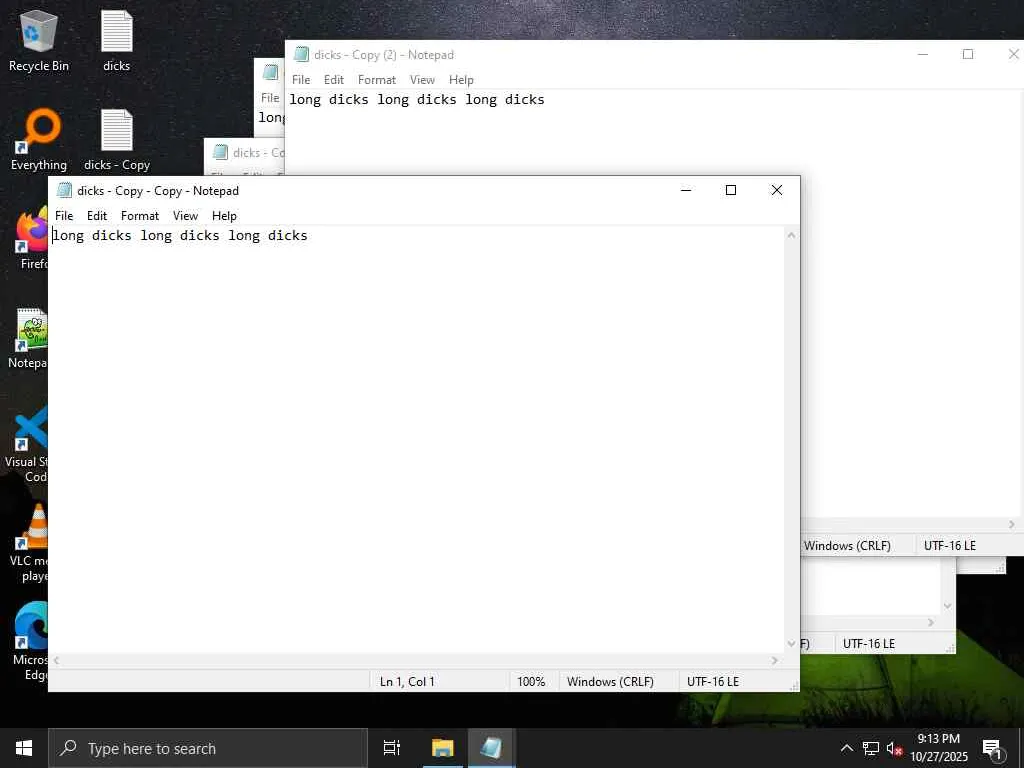Open Help menu in 'dicks - Copy (2)' Notepad

pos(461,80)
